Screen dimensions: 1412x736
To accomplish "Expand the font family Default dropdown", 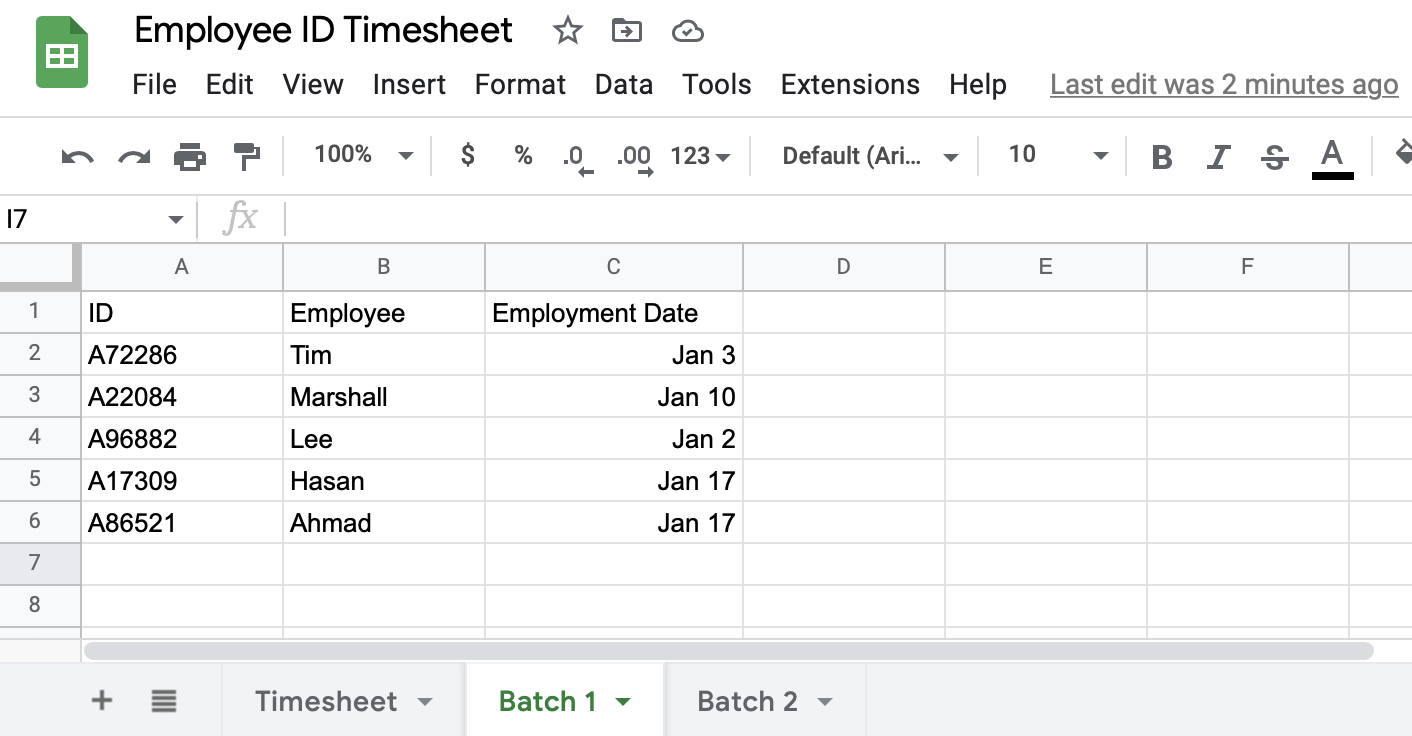I will pyautogui.click(x=869, y=156).
